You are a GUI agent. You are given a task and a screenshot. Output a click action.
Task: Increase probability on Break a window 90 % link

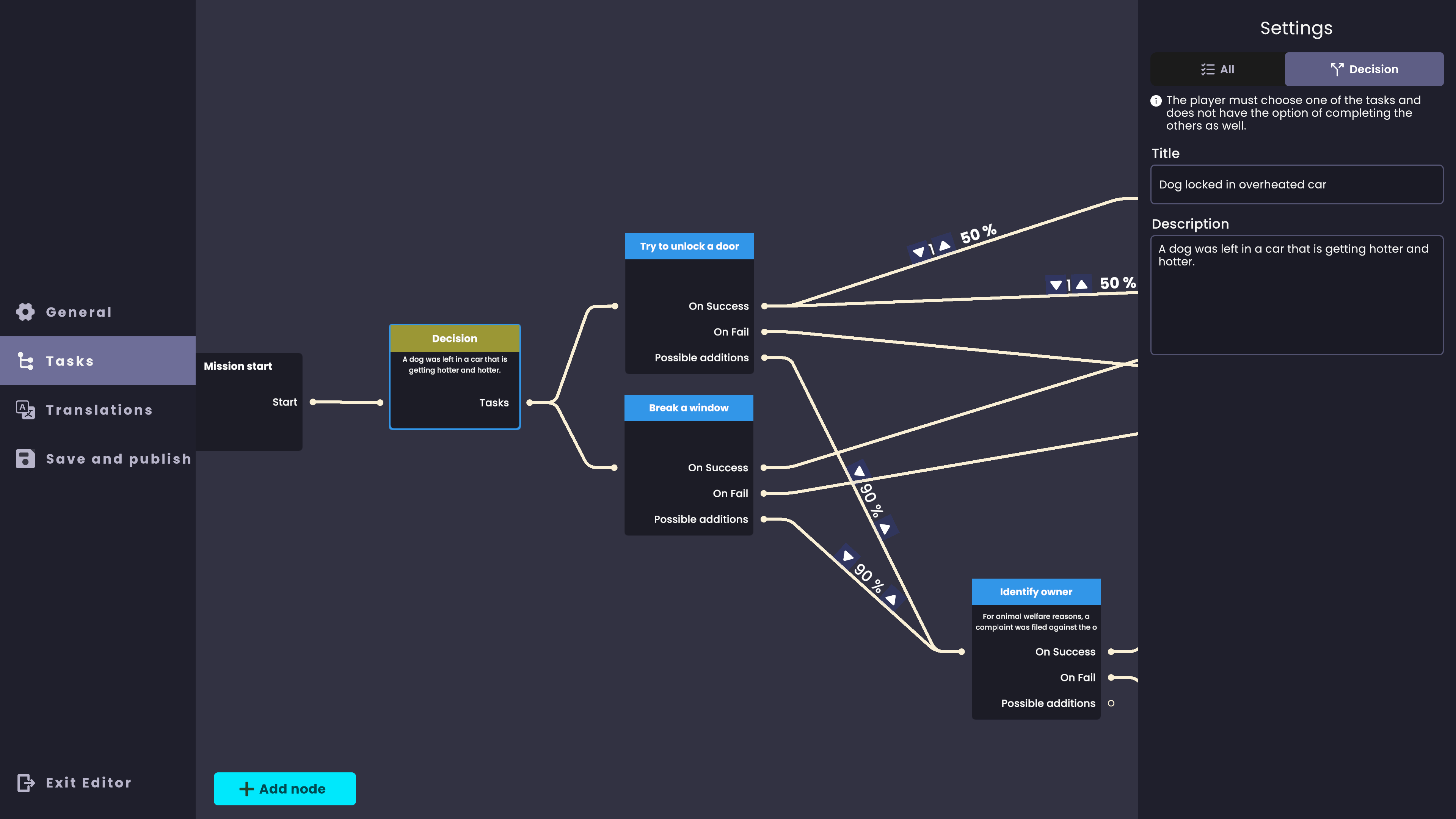click(847, 556)
